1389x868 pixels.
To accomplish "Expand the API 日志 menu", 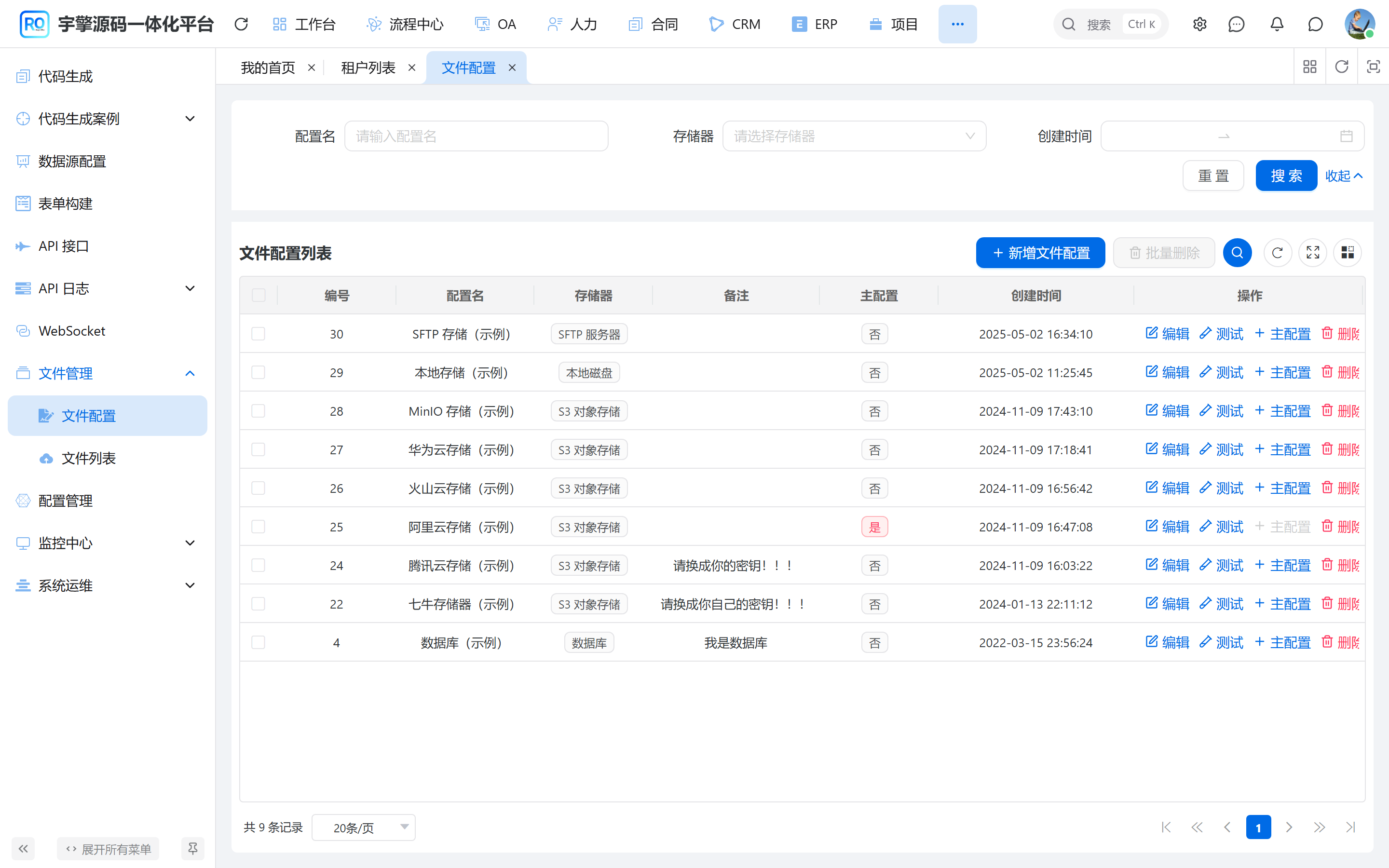I will click(x=108, y=288).
